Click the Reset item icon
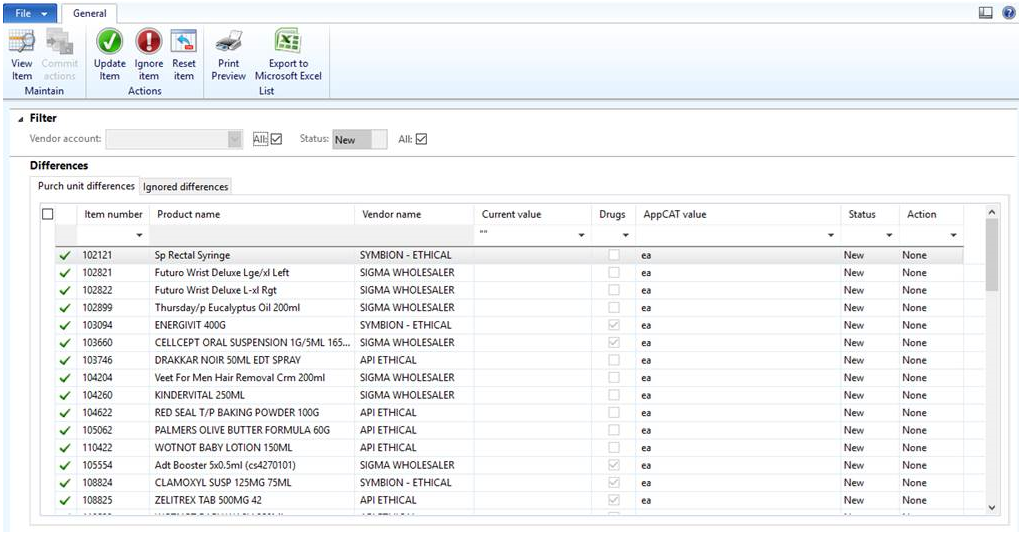The height and width of the screenshot is (546, 1019). [183, 42]
